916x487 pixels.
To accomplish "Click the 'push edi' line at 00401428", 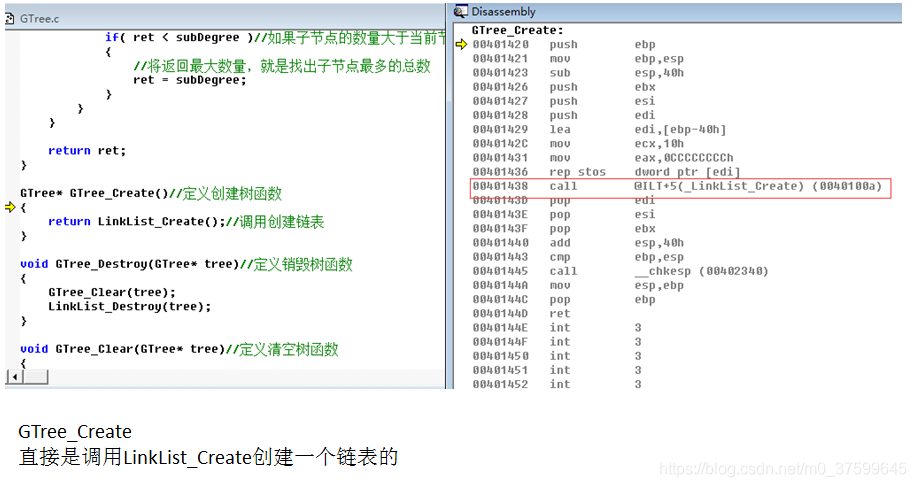I will pos(564,115).
